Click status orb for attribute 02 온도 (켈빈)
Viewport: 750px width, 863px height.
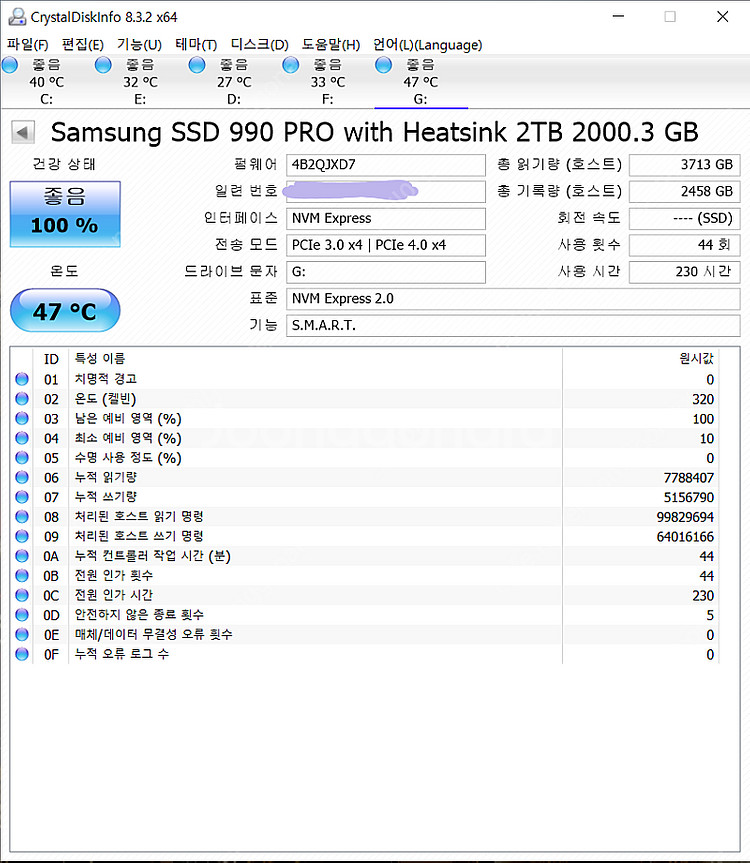[22, 398]
